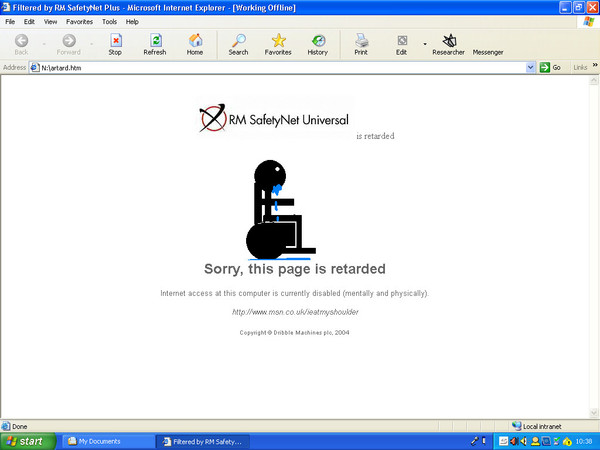
Task: Click the page icon in address bar
Action: click(34, 68)
